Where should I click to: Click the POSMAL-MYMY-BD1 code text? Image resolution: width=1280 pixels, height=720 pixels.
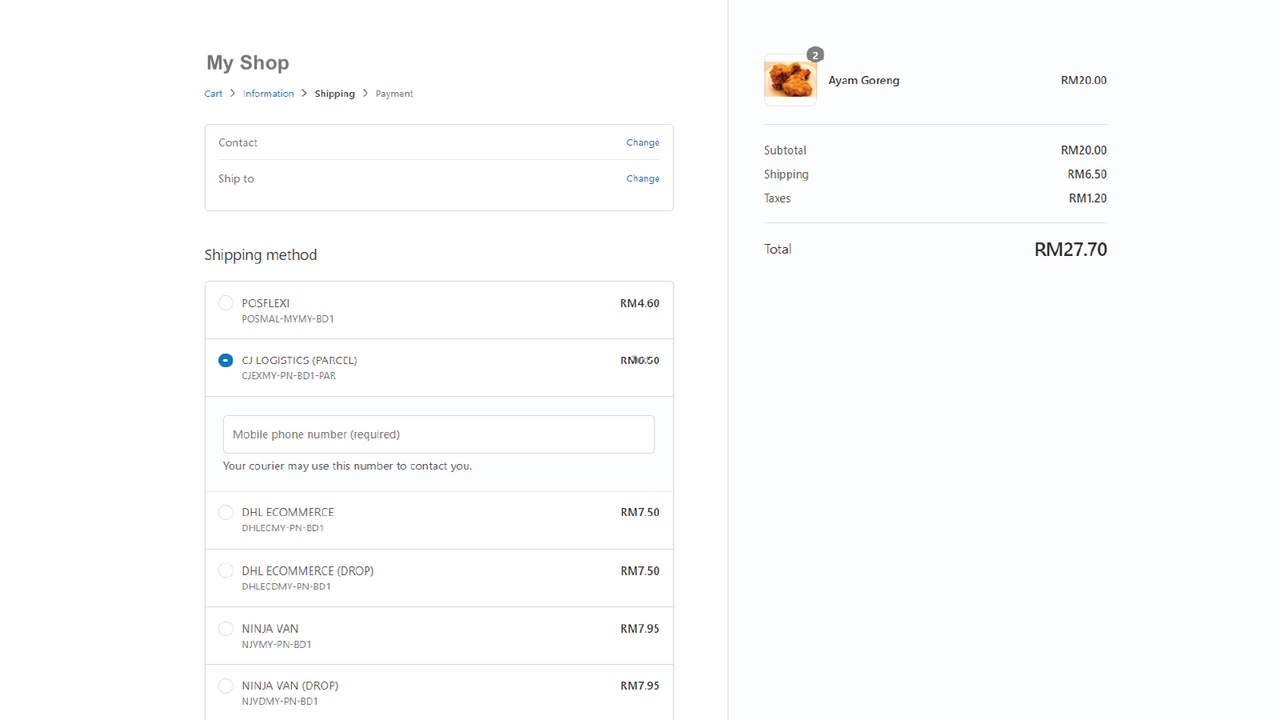pyautogui.click(x=288, y=319)
